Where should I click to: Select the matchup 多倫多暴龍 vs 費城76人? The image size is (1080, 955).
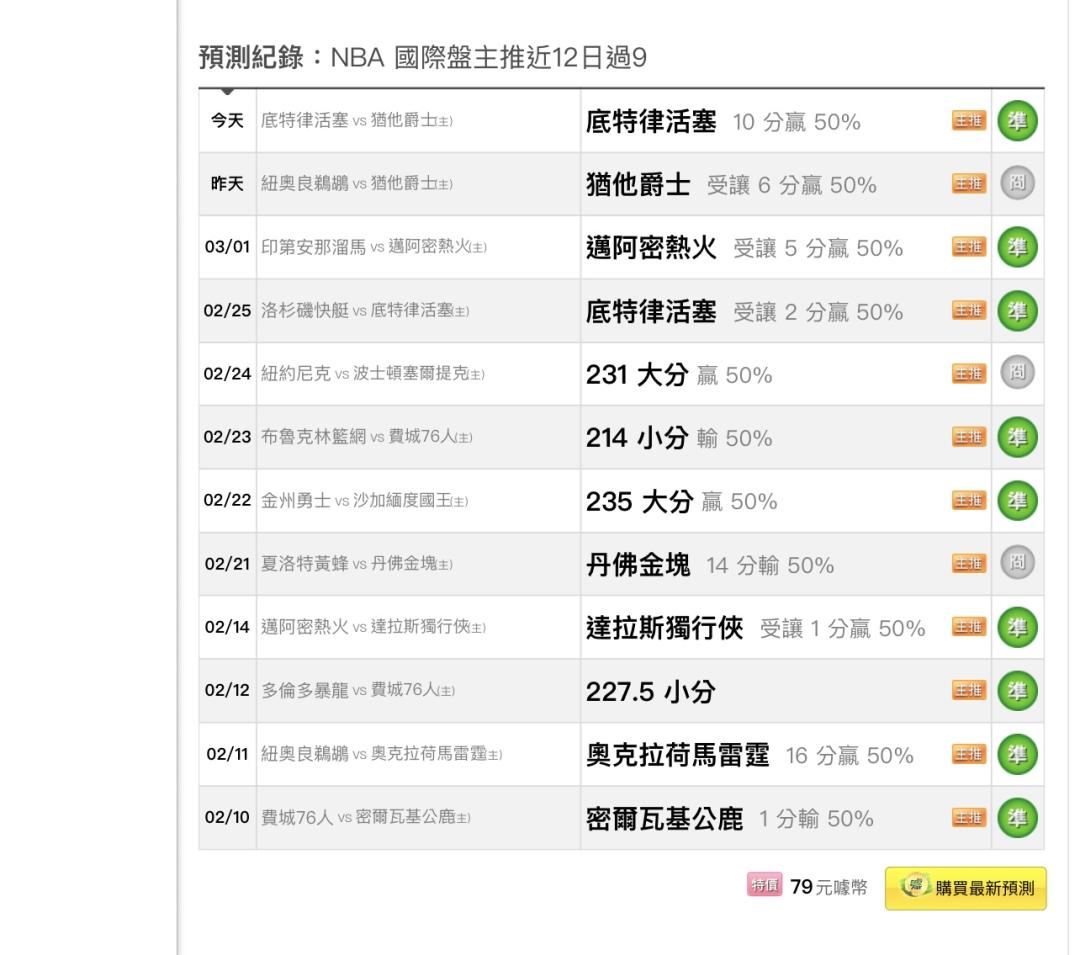(358, 691)
